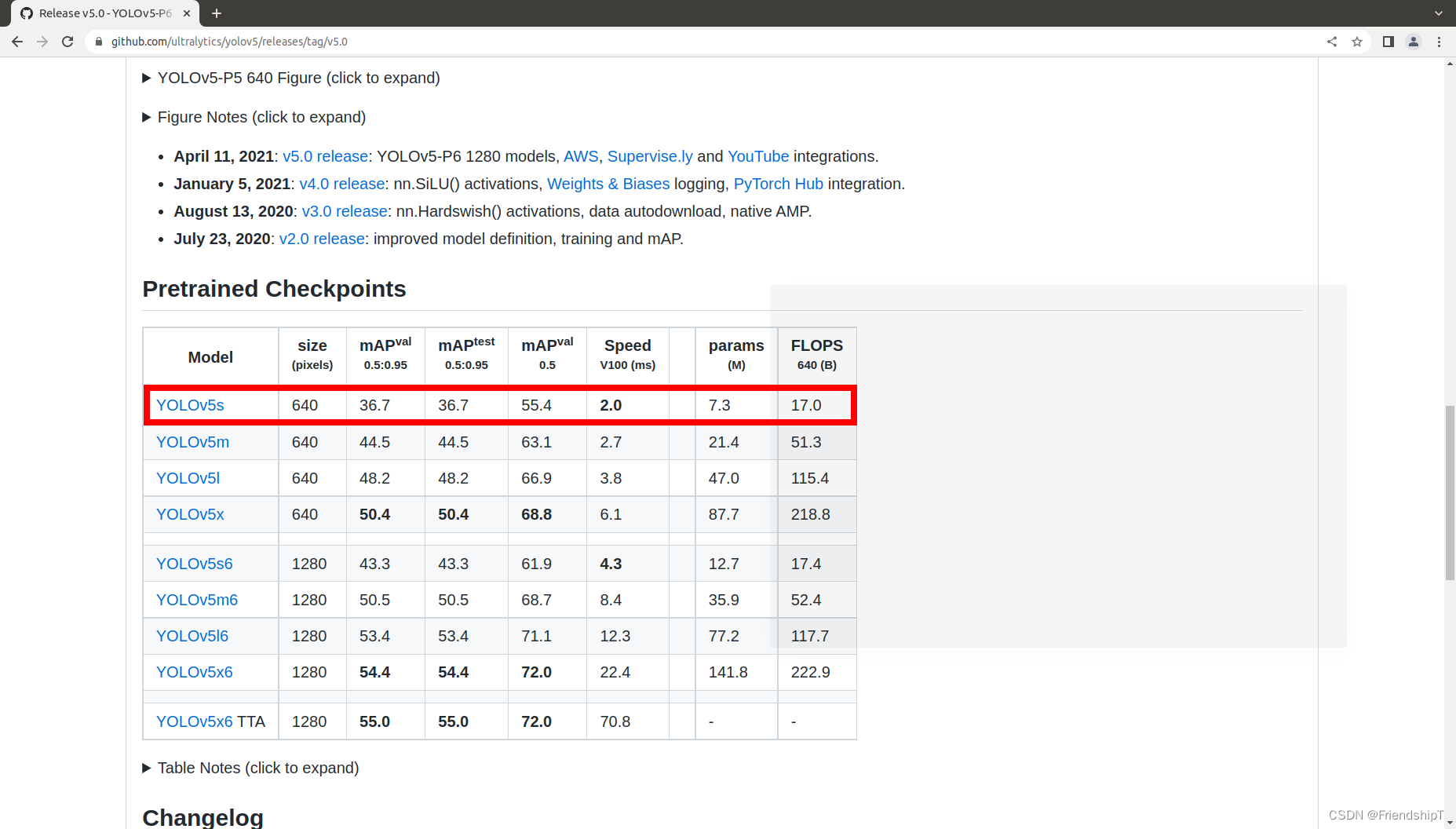This screenshot has width=1456, height=829.
Task: Click the Changelog heading
Action: point(203,817)
